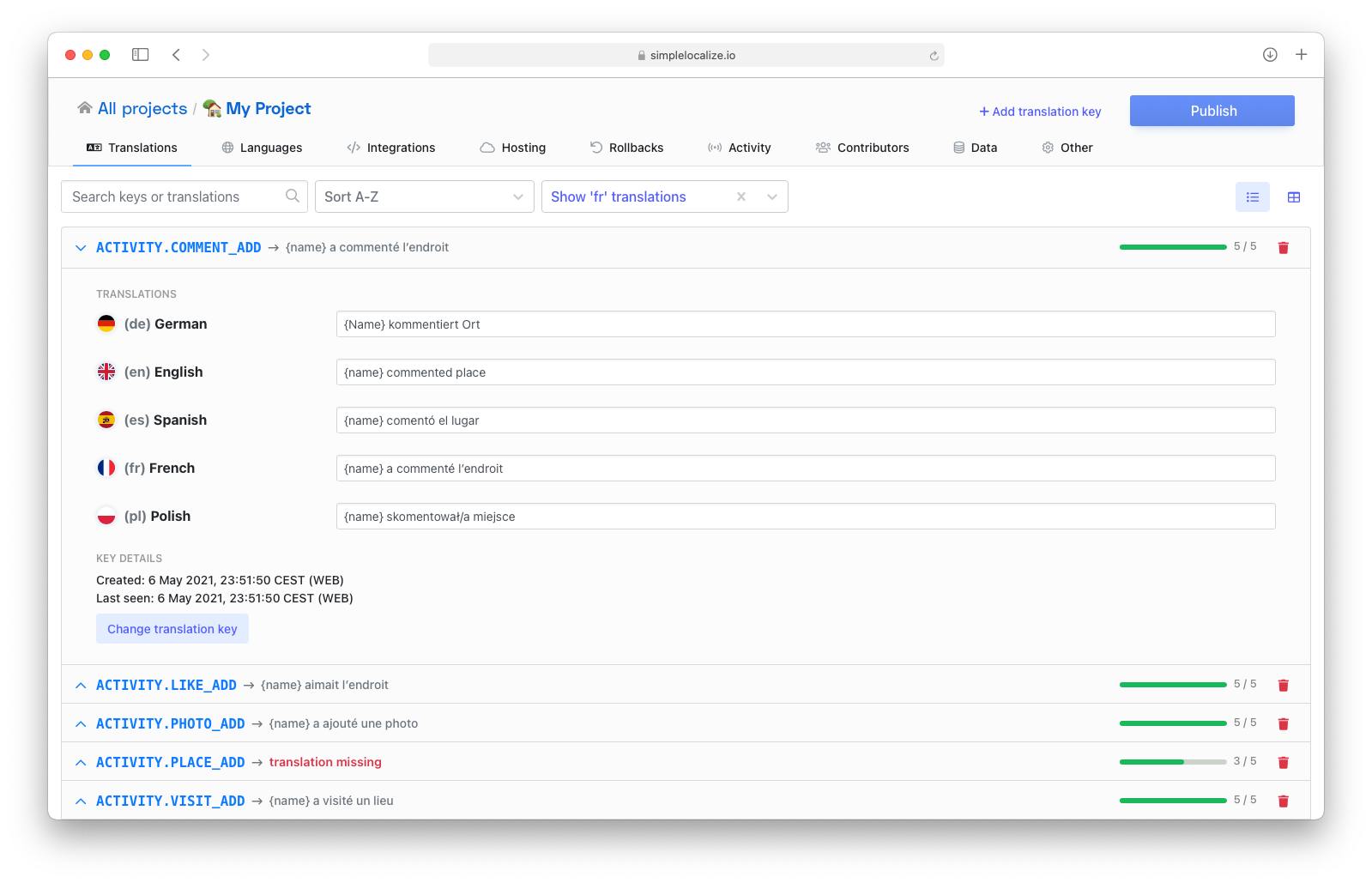This screenshot has height=883, width=1372.
Task: Click '{name} a visité un lieu' text
Action: tap(331, 801)
